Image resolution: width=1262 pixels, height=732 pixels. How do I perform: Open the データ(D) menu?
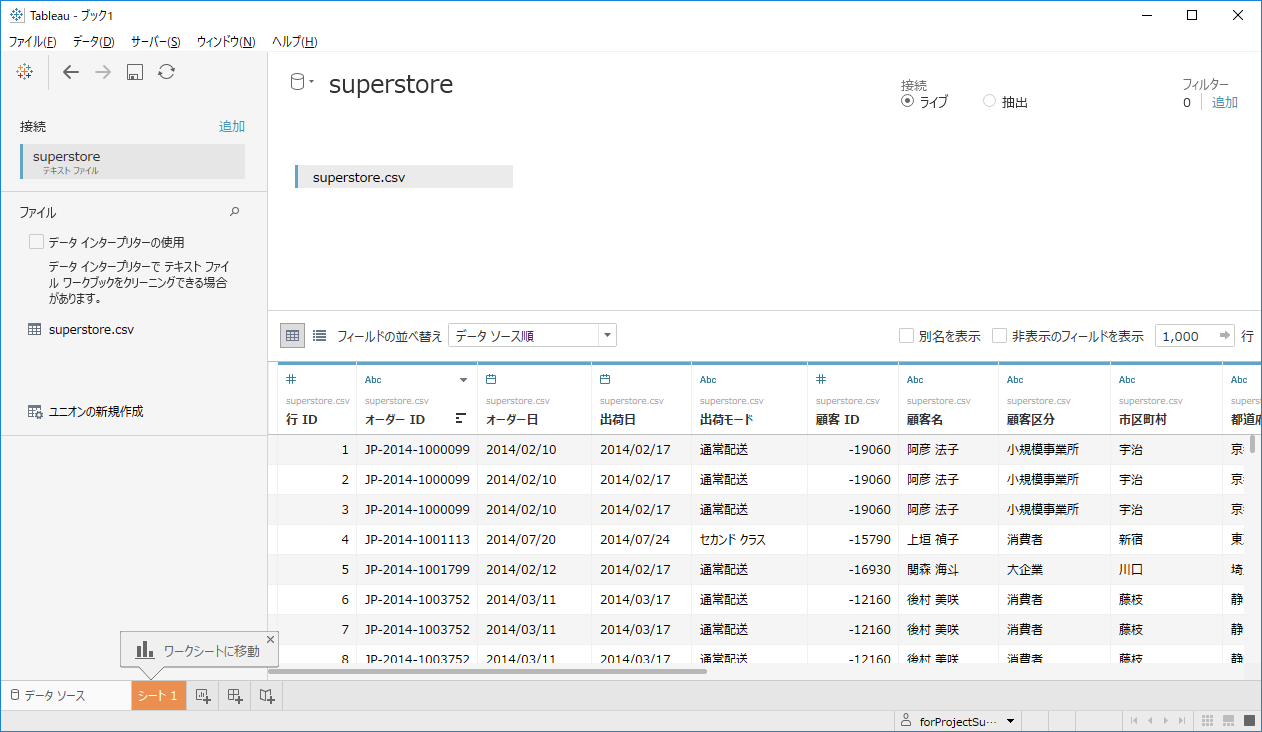(x=94, y=41)
